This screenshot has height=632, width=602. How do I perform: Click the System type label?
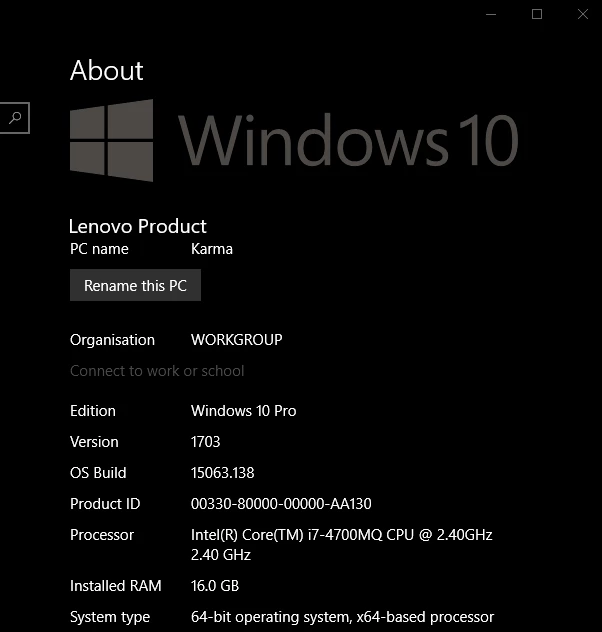click(110, 617)
